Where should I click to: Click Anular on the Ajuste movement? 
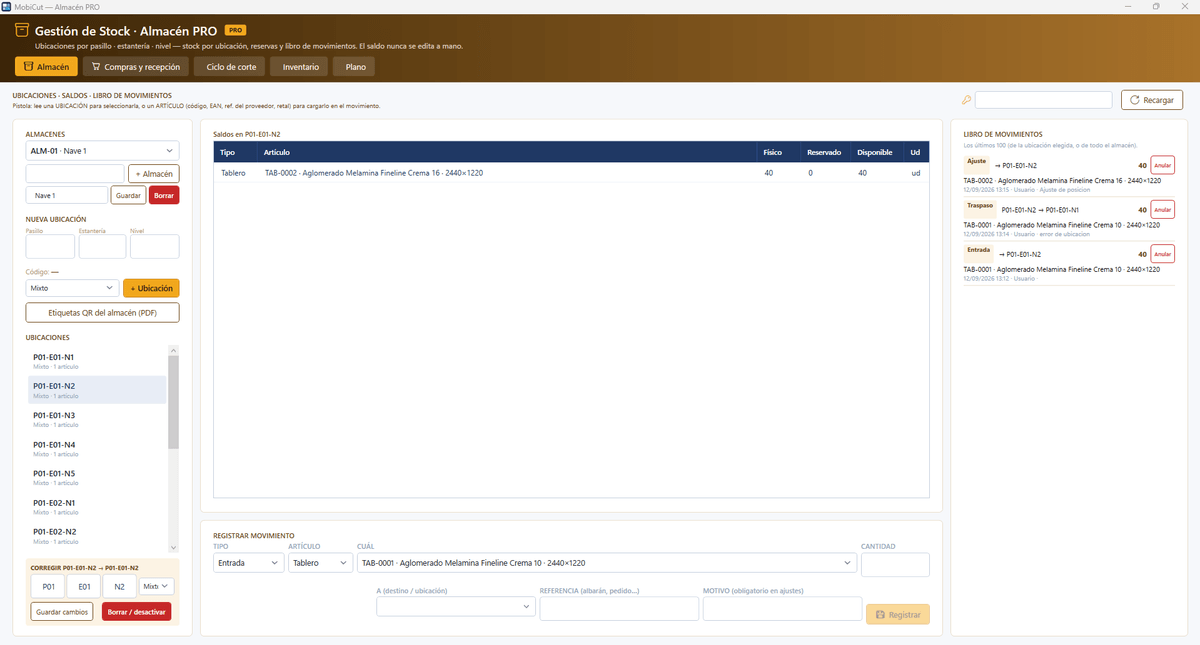(x=1163, y=166)
